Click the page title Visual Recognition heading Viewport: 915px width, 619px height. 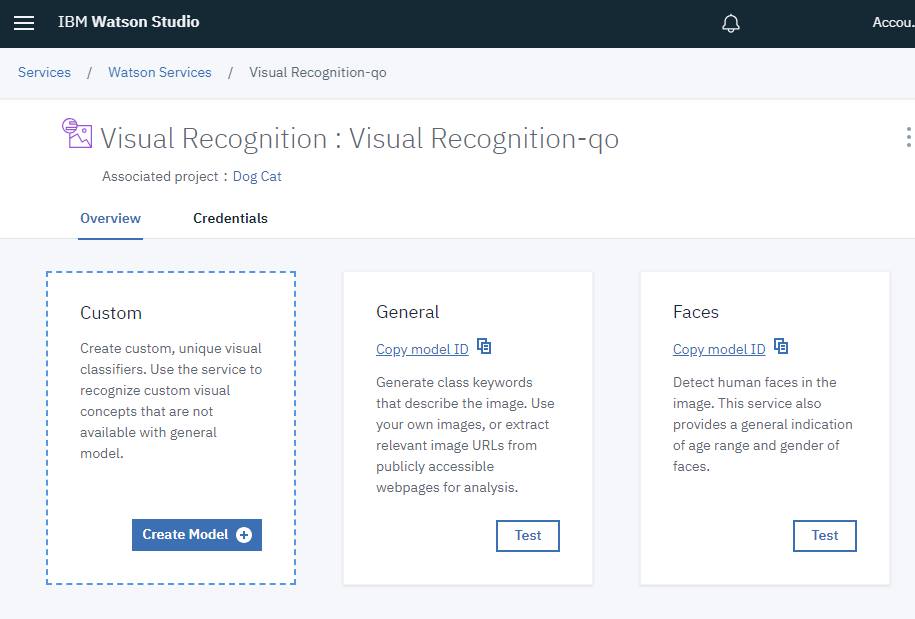[x=359, y=139]
